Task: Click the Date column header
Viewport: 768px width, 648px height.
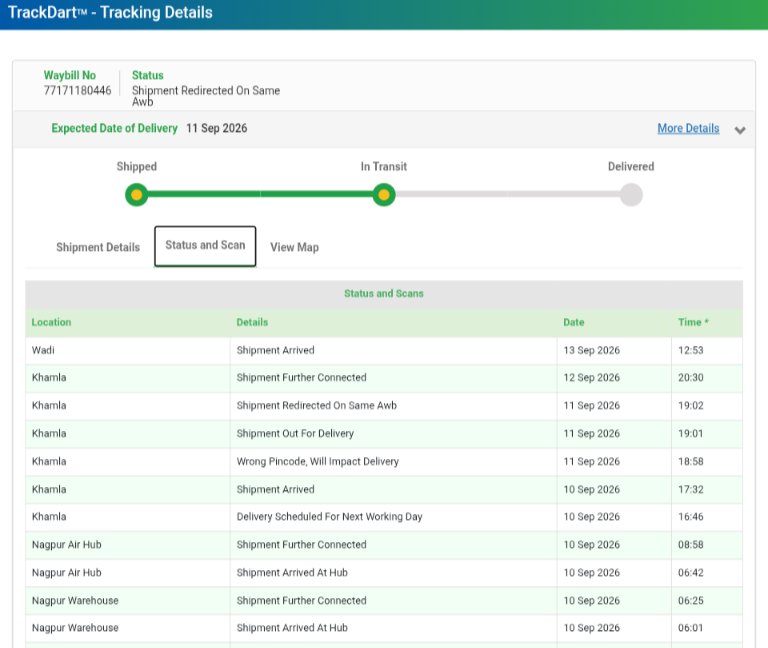Action: click(x=574, y=322)
